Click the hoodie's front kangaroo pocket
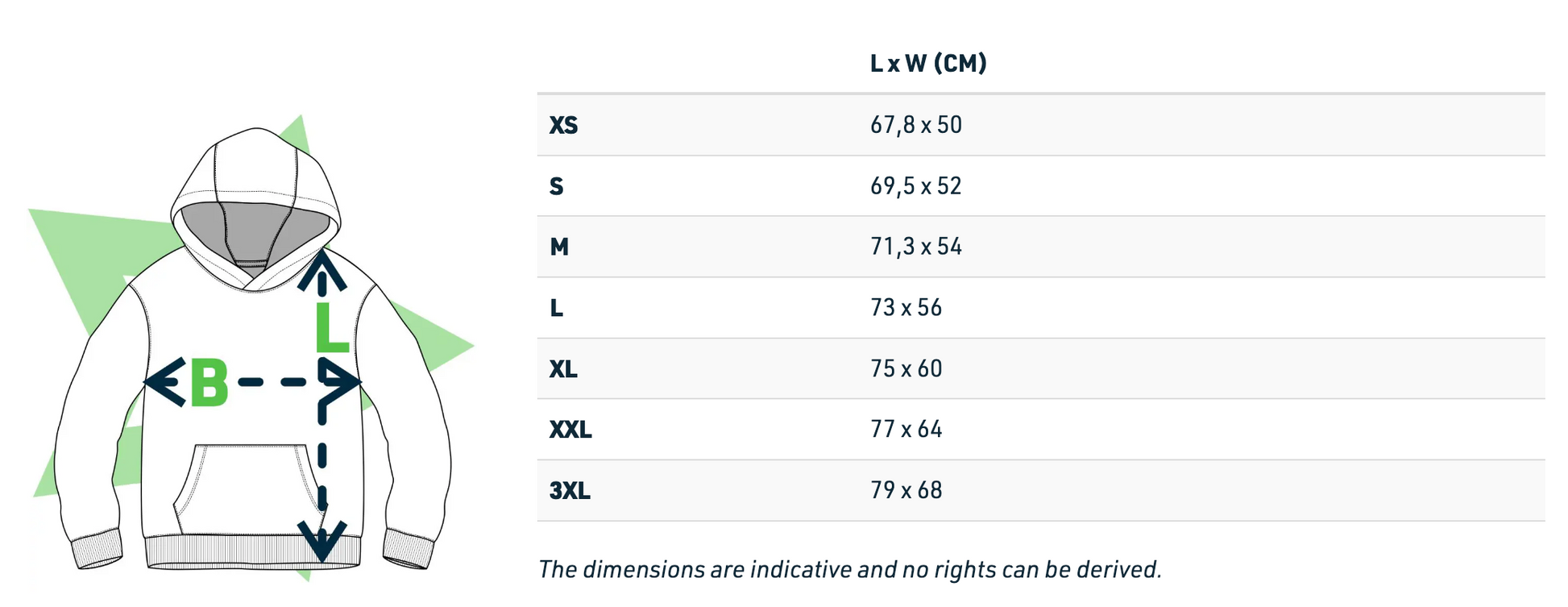This screenshot has width=1568, height=607. tap(250, 488)
